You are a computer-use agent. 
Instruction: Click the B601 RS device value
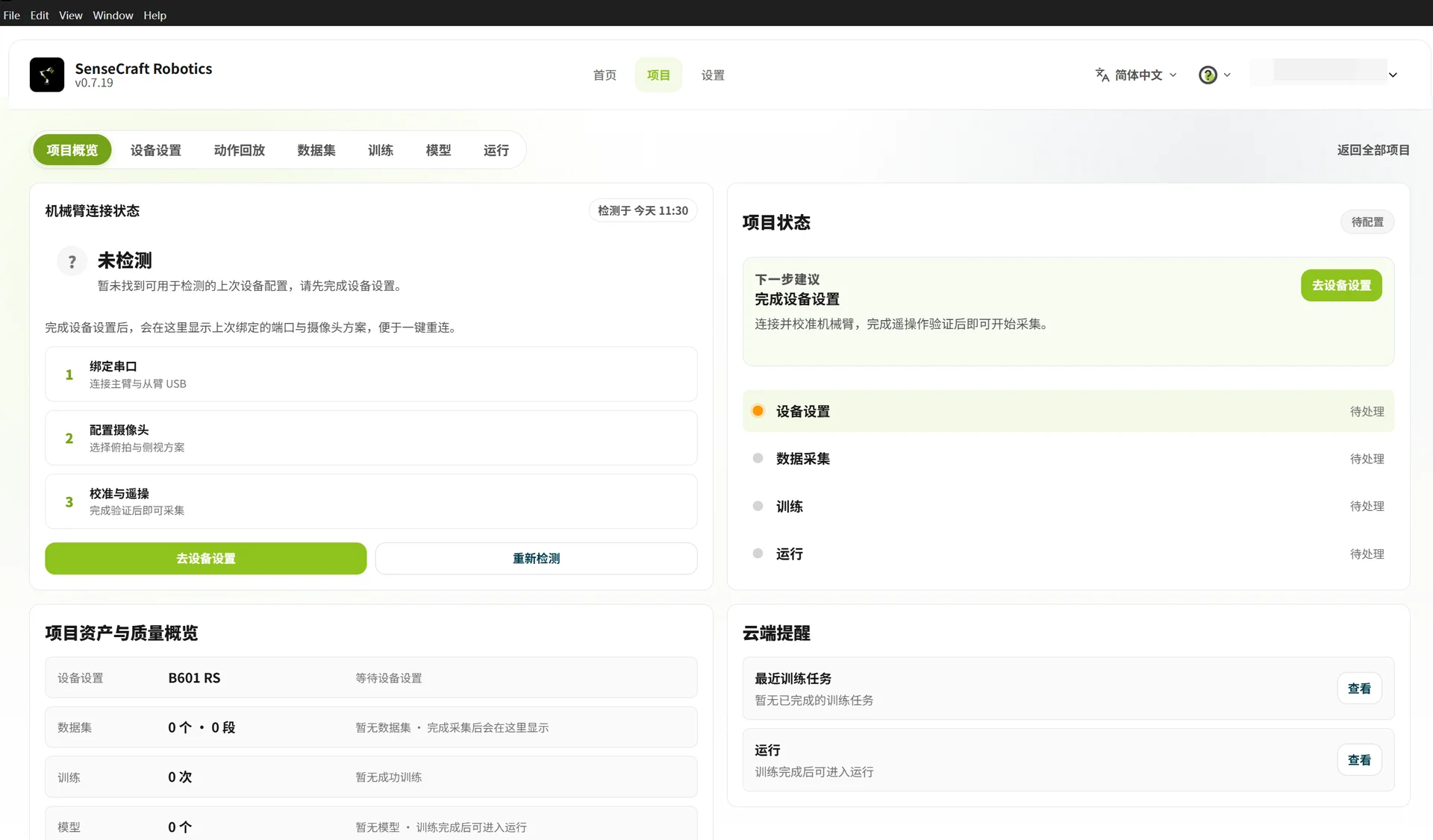194,677
